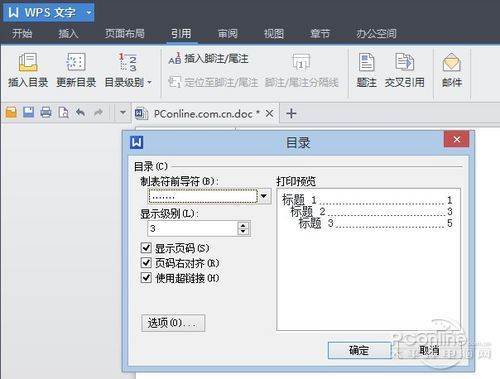
Task: Click the Caption (题注) icon
Action: [x=366, y=62]
